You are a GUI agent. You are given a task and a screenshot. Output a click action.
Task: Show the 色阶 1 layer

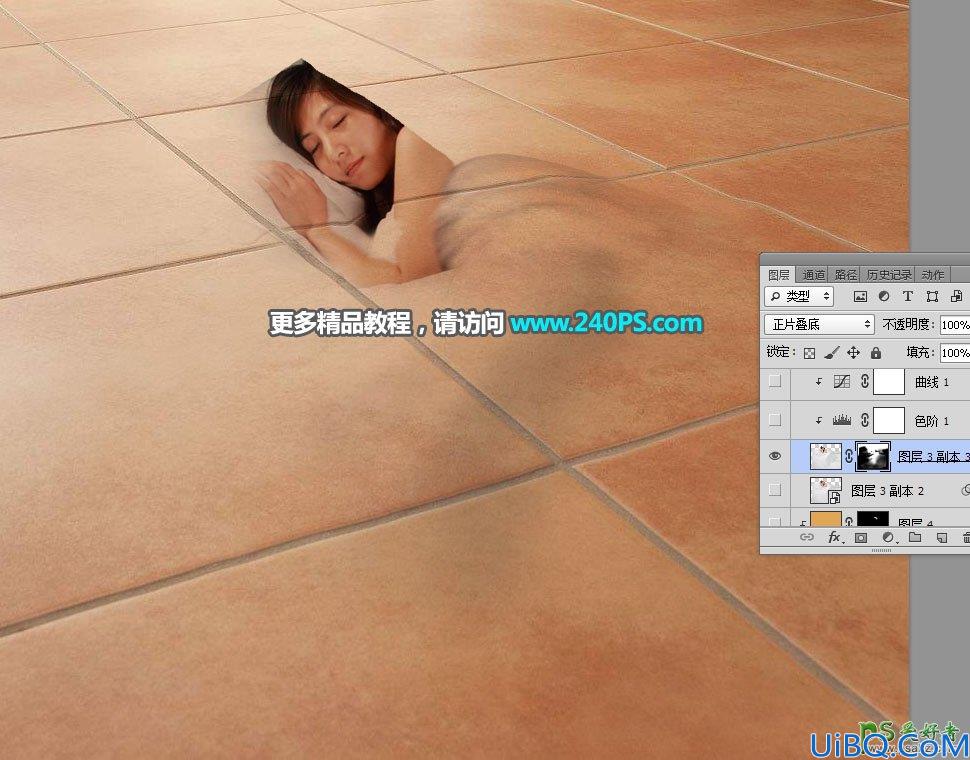775,421
